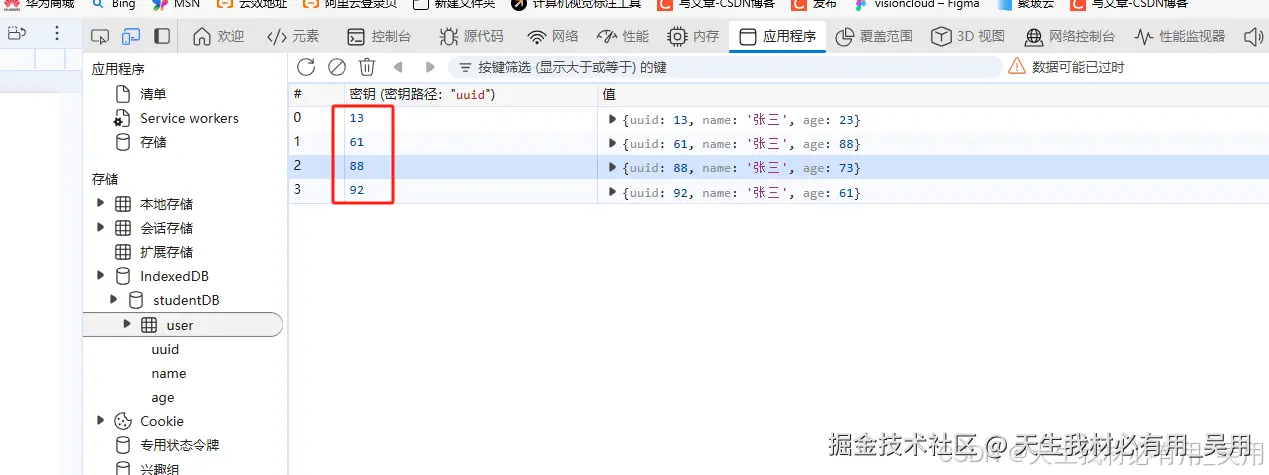
Task: Open the 控制台 tab
Action: 379,37
